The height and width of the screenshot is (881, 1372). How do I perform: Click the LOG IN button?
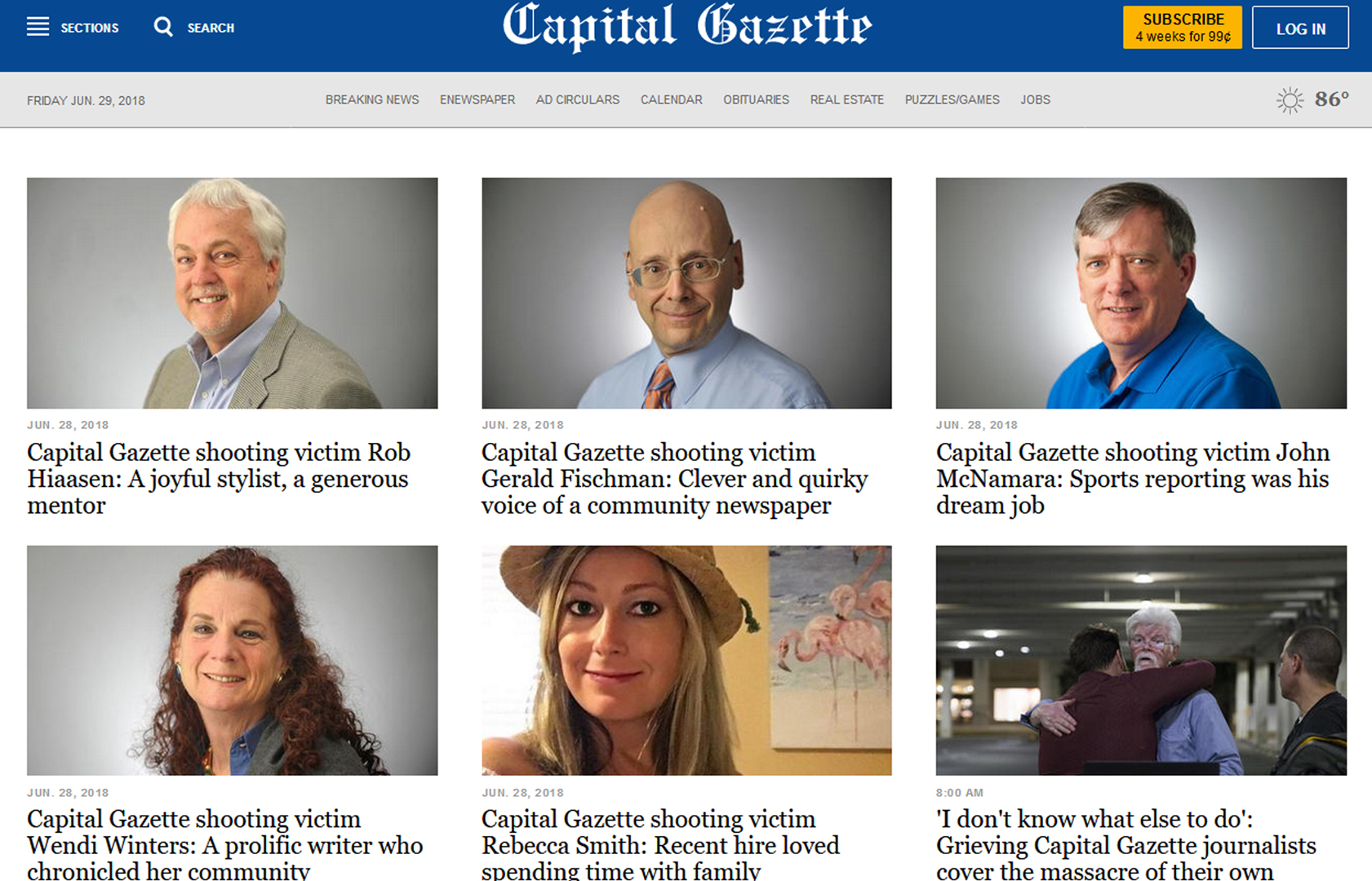tap(1300, 28)
